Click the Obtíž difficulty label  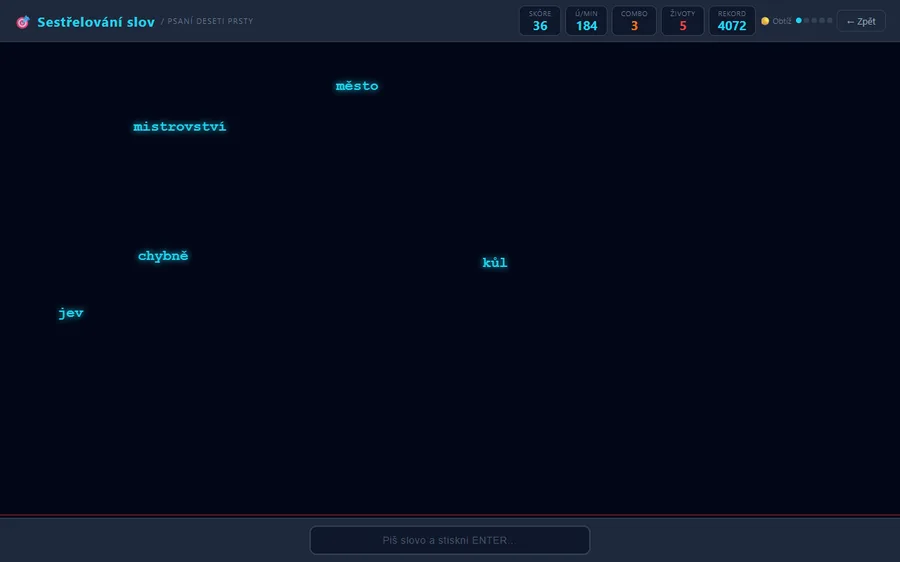click(x=782, y=21)
